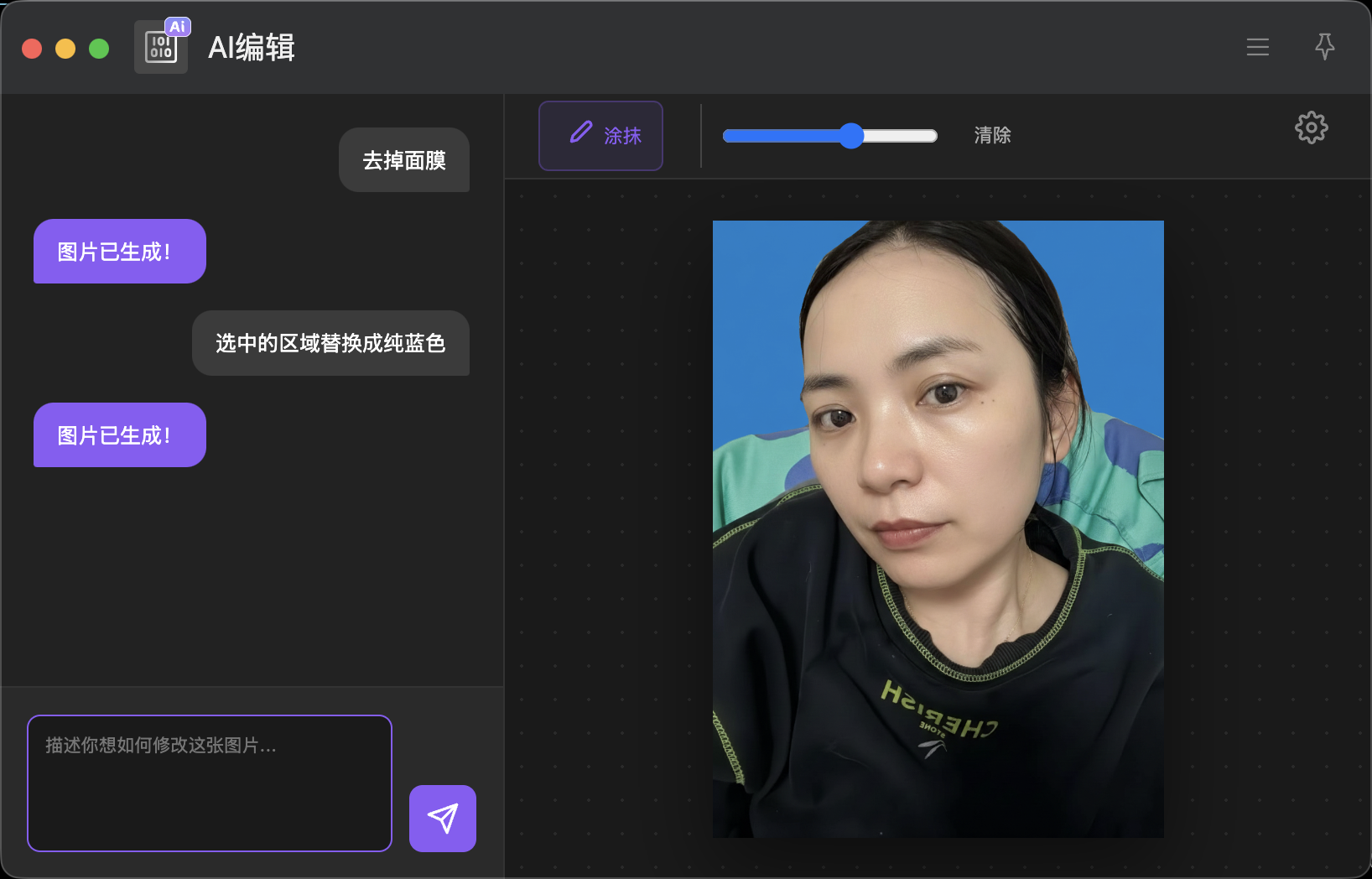Click the brush size slider handle

[851, 136]
